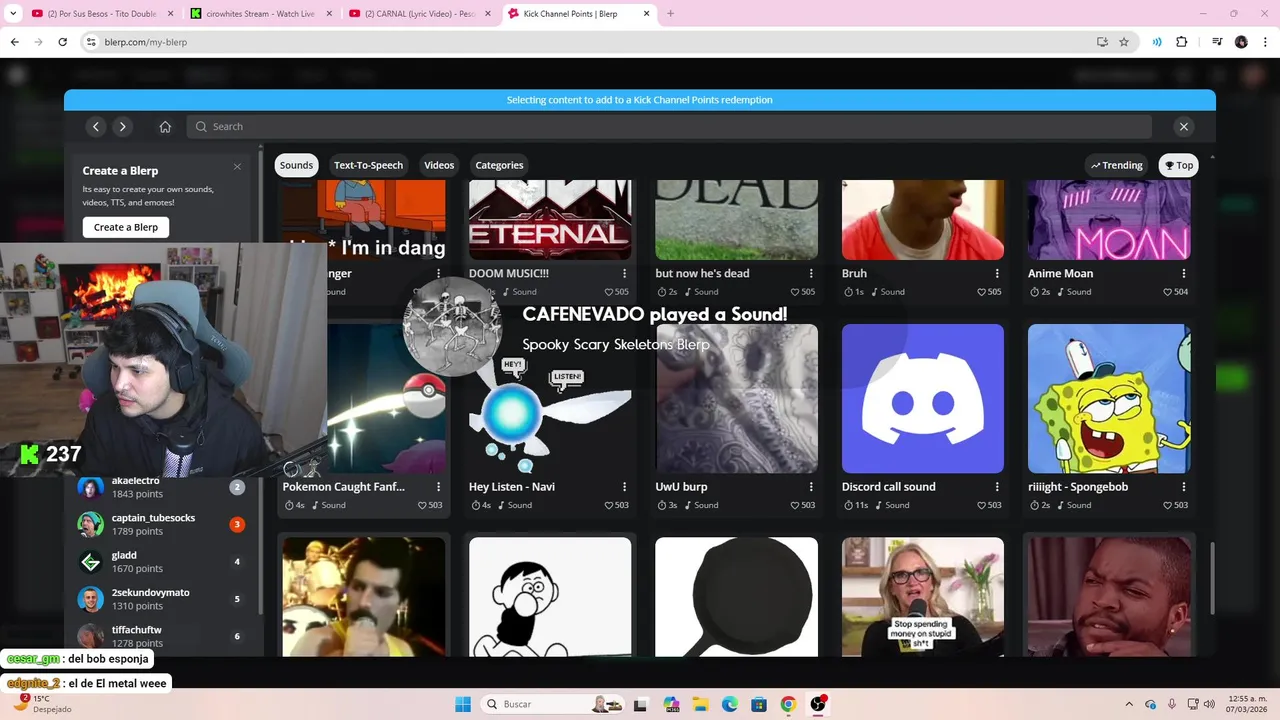Switch to the Sounds tab

tap(296, 165)
